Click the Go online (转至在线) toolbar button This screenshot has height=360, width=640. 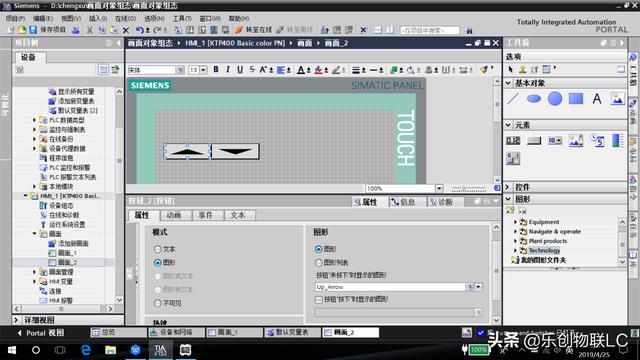(253, 30)
